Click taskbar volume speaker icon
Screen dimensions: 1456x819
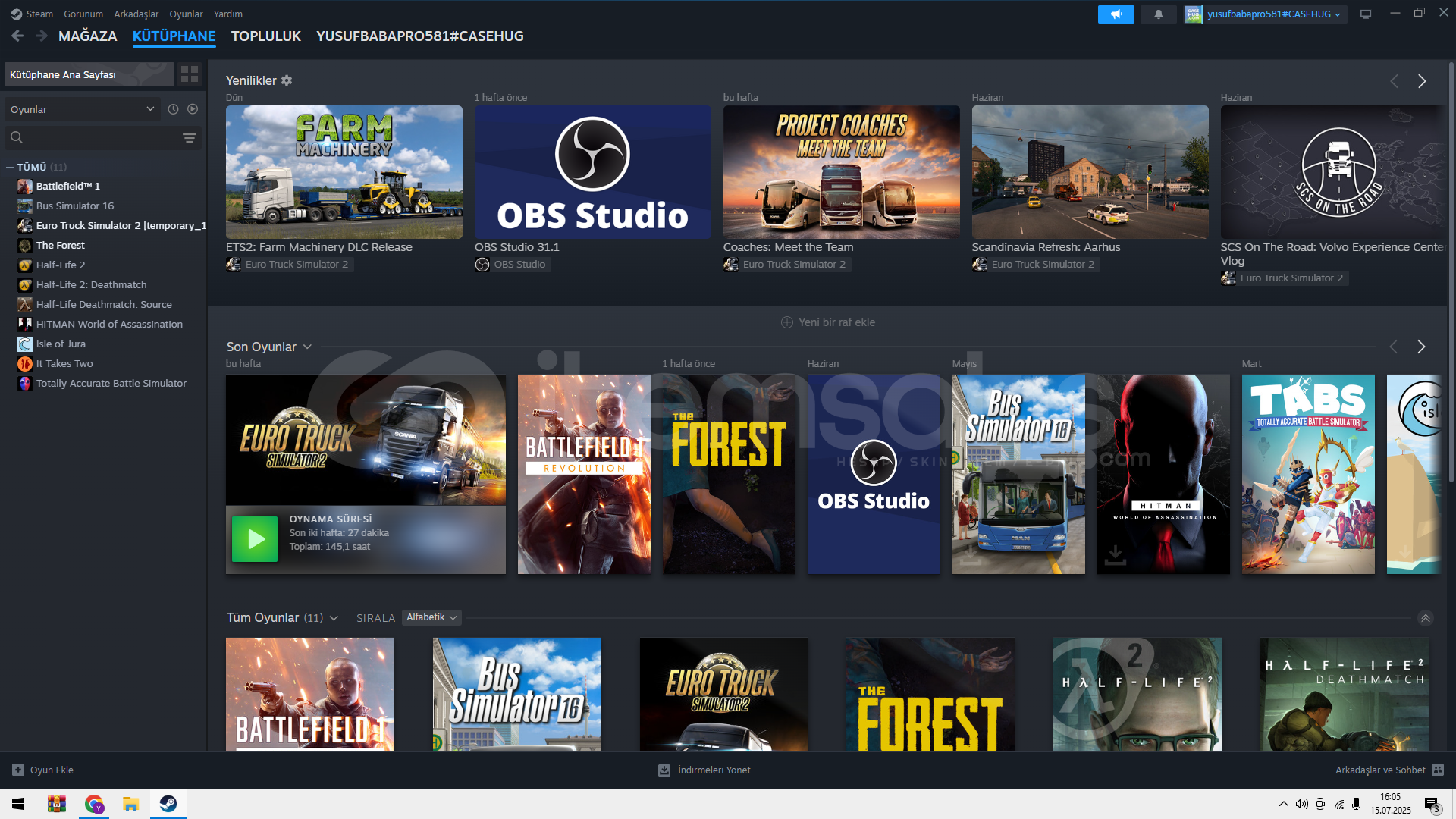click(x=1302, y=804)
